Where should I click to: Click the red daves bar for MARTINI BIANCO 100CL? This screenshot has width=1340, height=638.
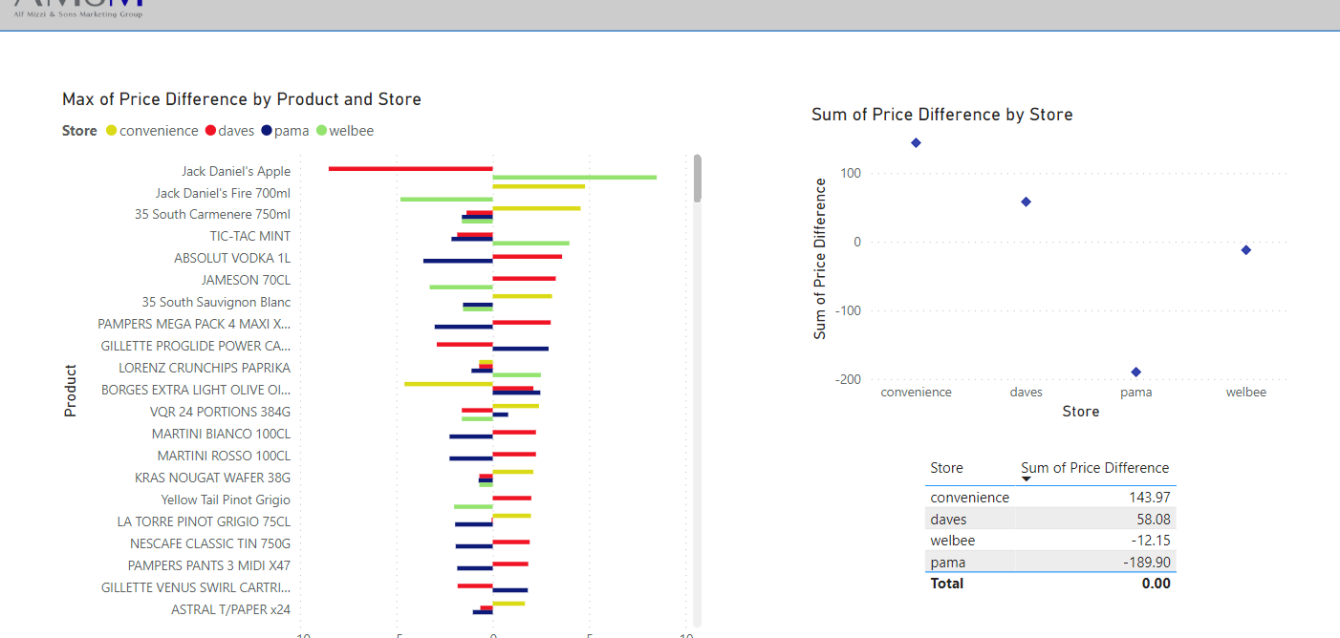coord(514,432)
